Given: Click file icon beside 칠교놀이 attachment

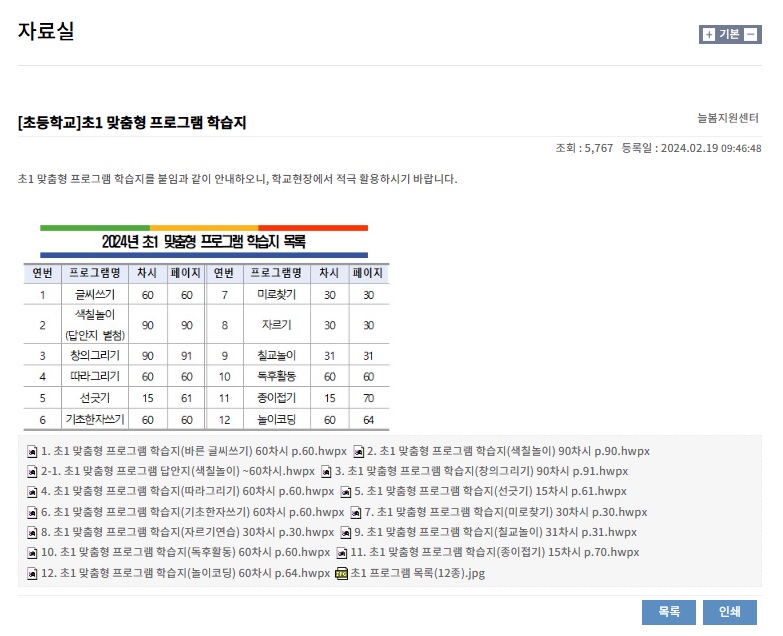Looking at the screenshot, I should 346,533.
